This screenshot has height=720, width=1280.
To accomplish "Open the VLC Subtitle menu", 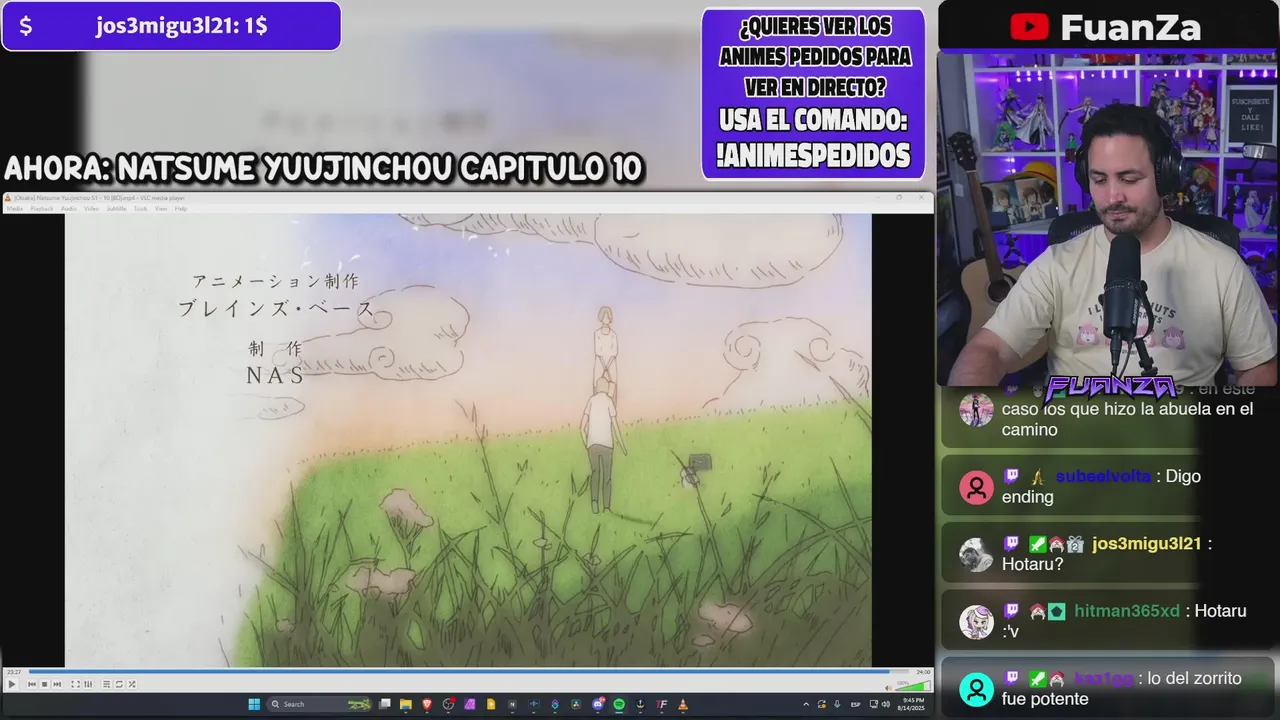I will [116, 209].
